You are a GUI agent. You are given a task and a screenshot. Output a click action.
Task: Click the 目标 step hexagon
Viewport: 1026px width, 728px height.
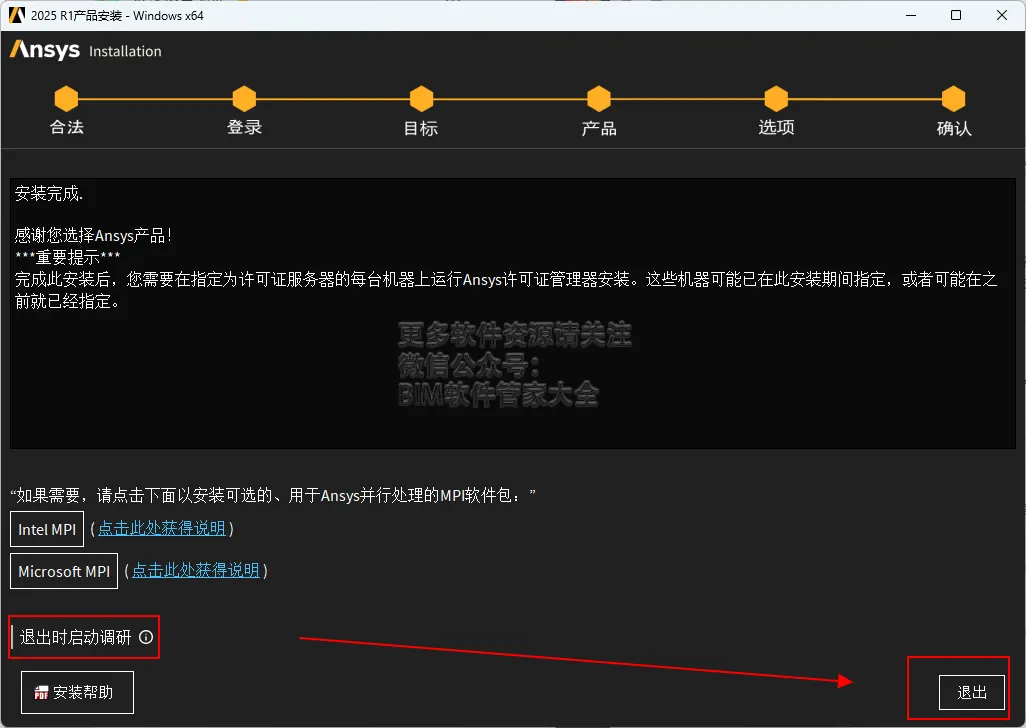point(421,99)
